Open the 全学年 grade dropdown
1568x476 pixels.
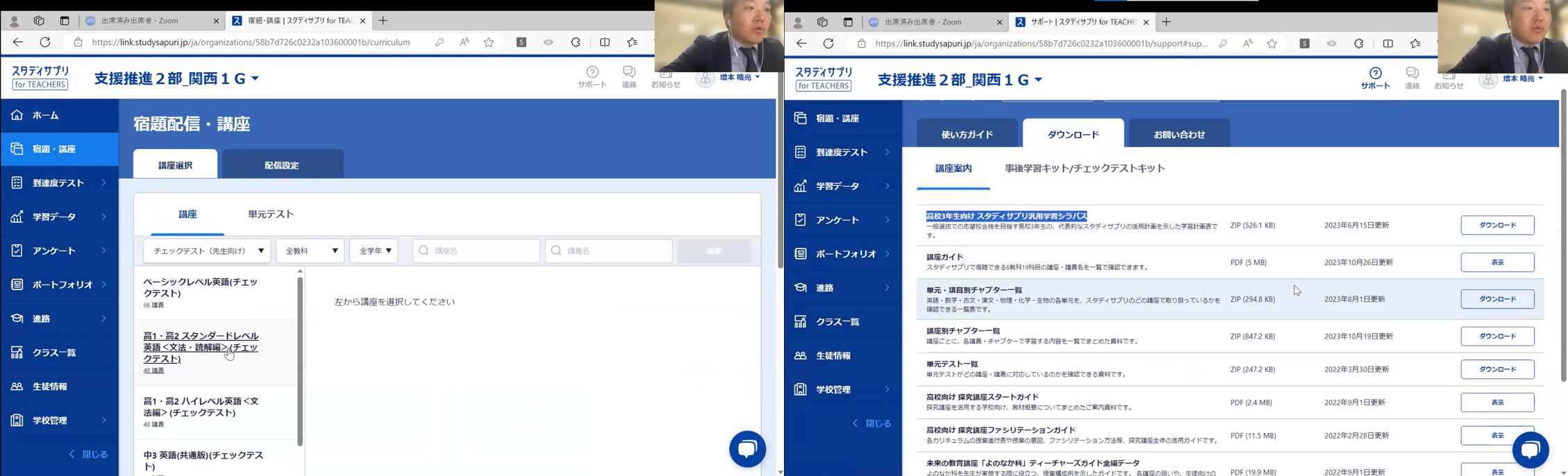pos(374,250)
